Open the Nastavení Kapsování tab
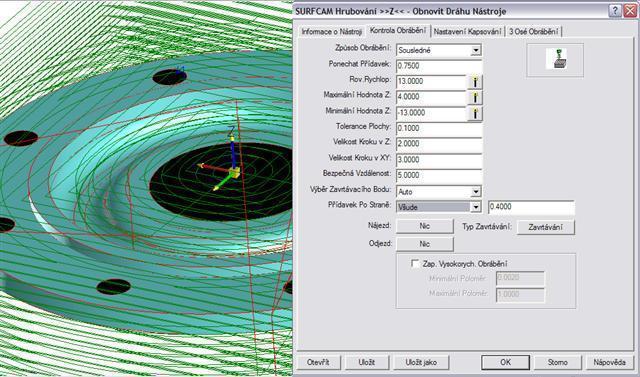The image size is (640, 377). coord(468,31)
